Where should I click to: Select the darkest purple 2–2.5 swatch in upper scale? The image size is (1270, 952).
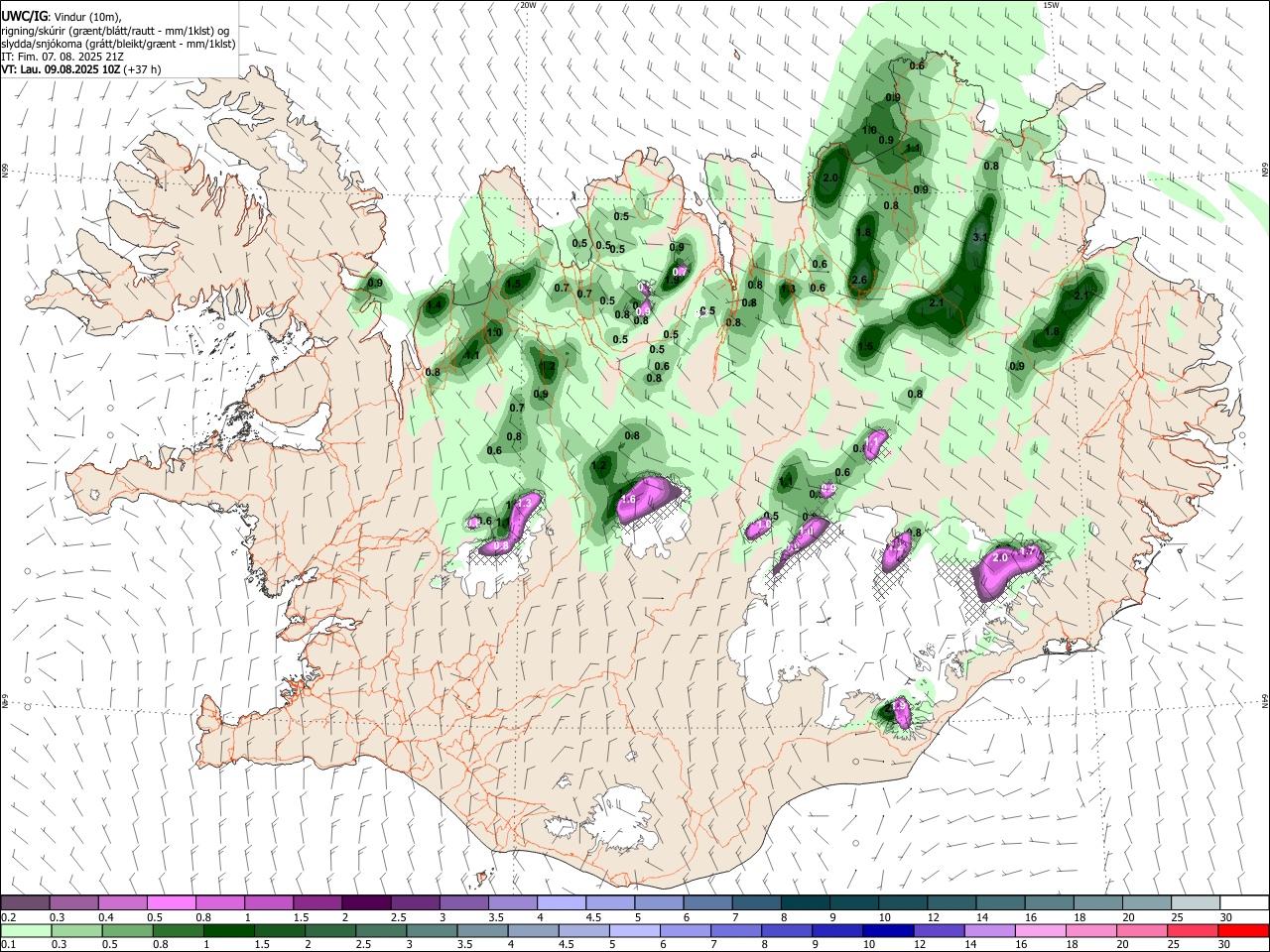point(365,903)
